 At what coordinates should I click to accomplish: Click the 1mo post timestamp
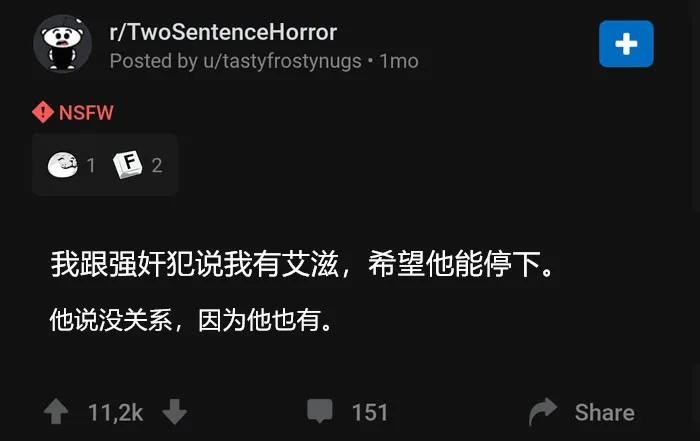399,61
